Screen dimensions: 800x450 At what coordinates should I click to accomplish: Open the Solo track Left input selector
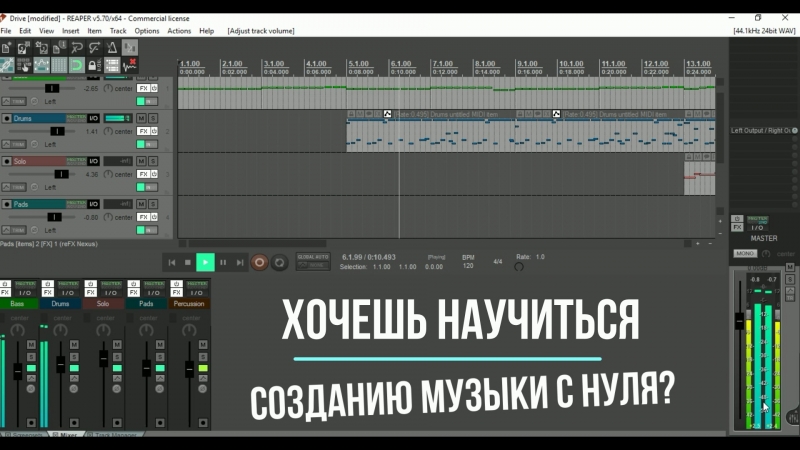(x=50, y=187)
